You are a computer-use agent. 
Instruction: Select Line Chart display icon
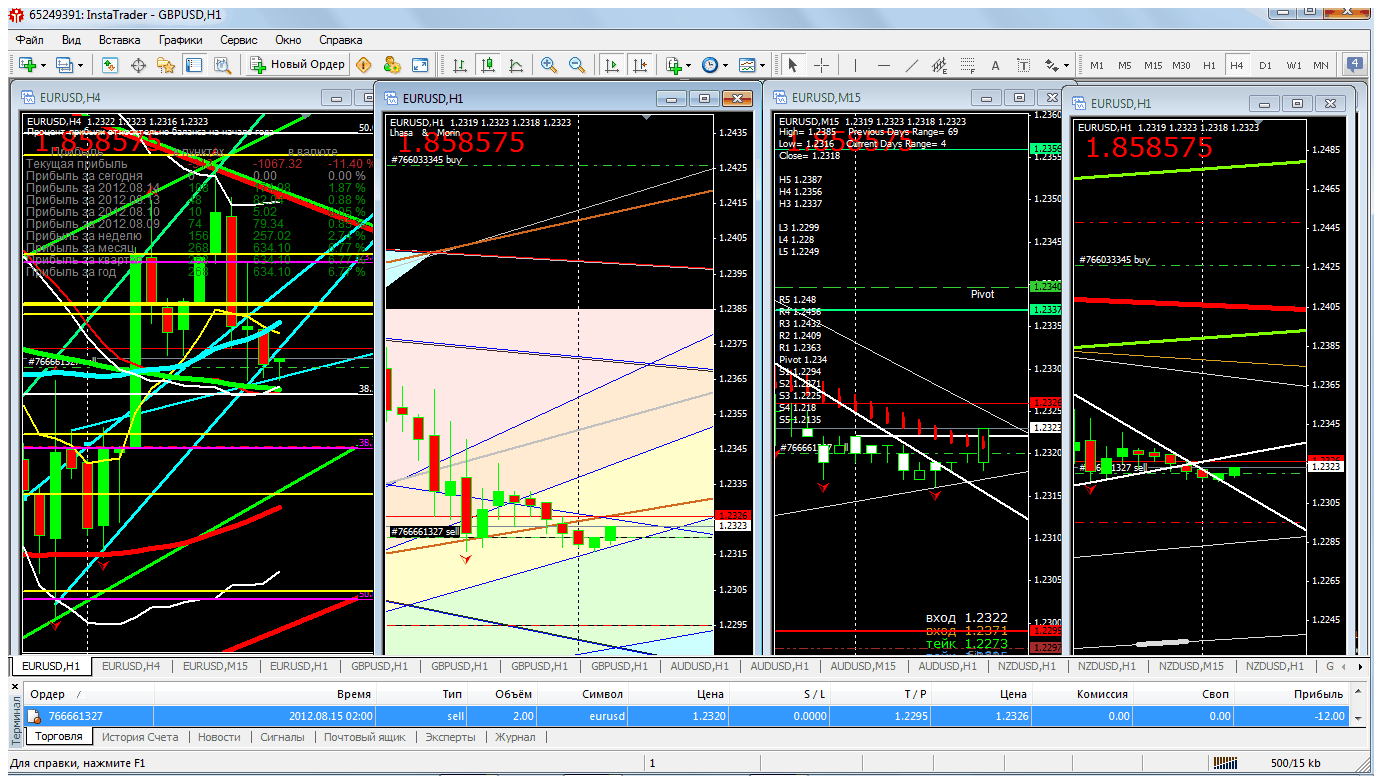516,65
